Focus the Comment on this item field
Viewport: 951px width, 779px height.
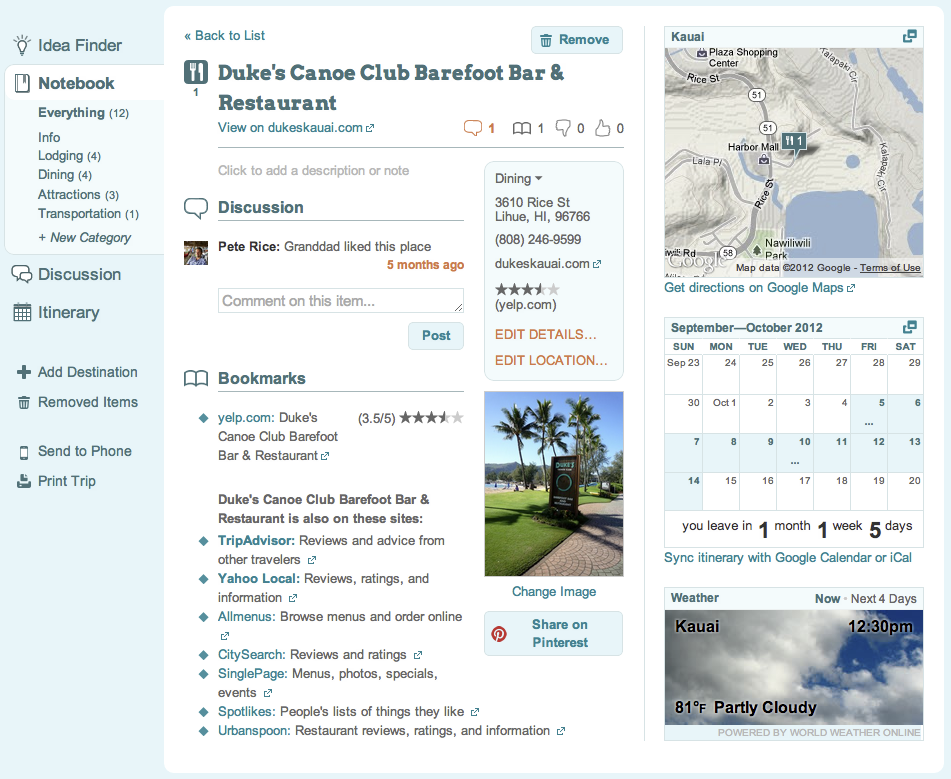point(340,300)
